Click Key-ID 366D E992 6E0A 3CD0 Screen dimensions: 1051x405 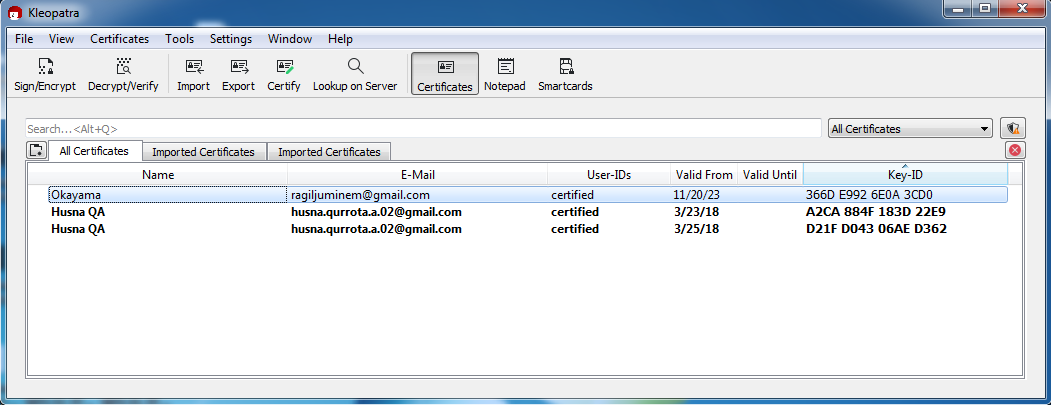(x=869, y=195)
